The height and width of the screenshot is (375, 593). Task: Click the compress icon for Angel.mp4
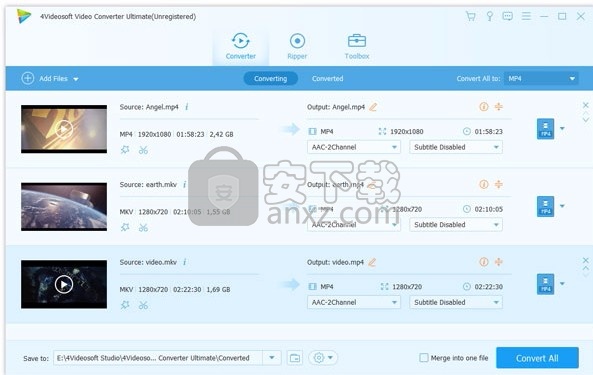point(499,107)
